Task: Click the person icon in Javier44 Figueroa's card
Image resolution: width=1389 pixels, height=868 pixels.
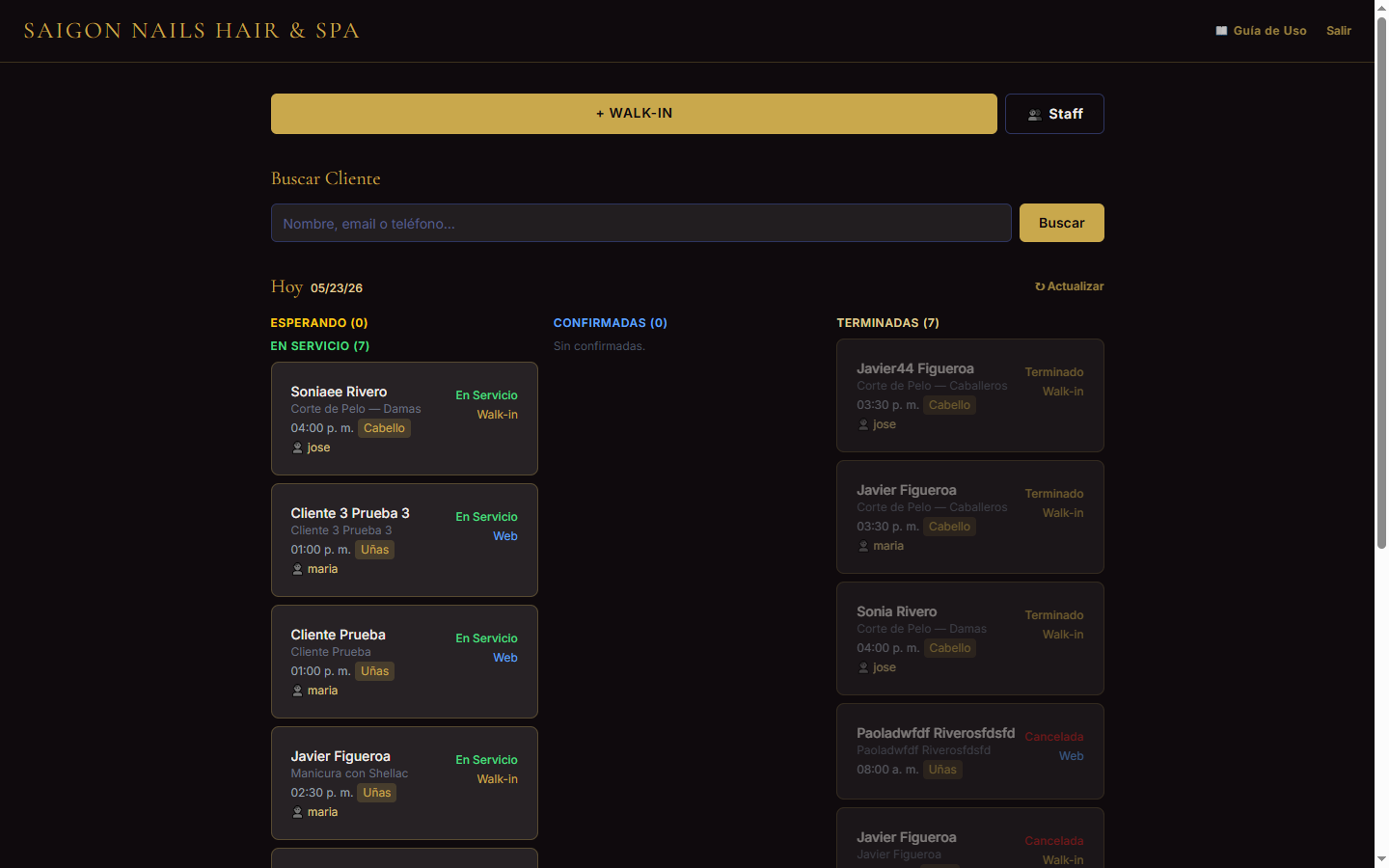Action: click(x=863, y=424)
